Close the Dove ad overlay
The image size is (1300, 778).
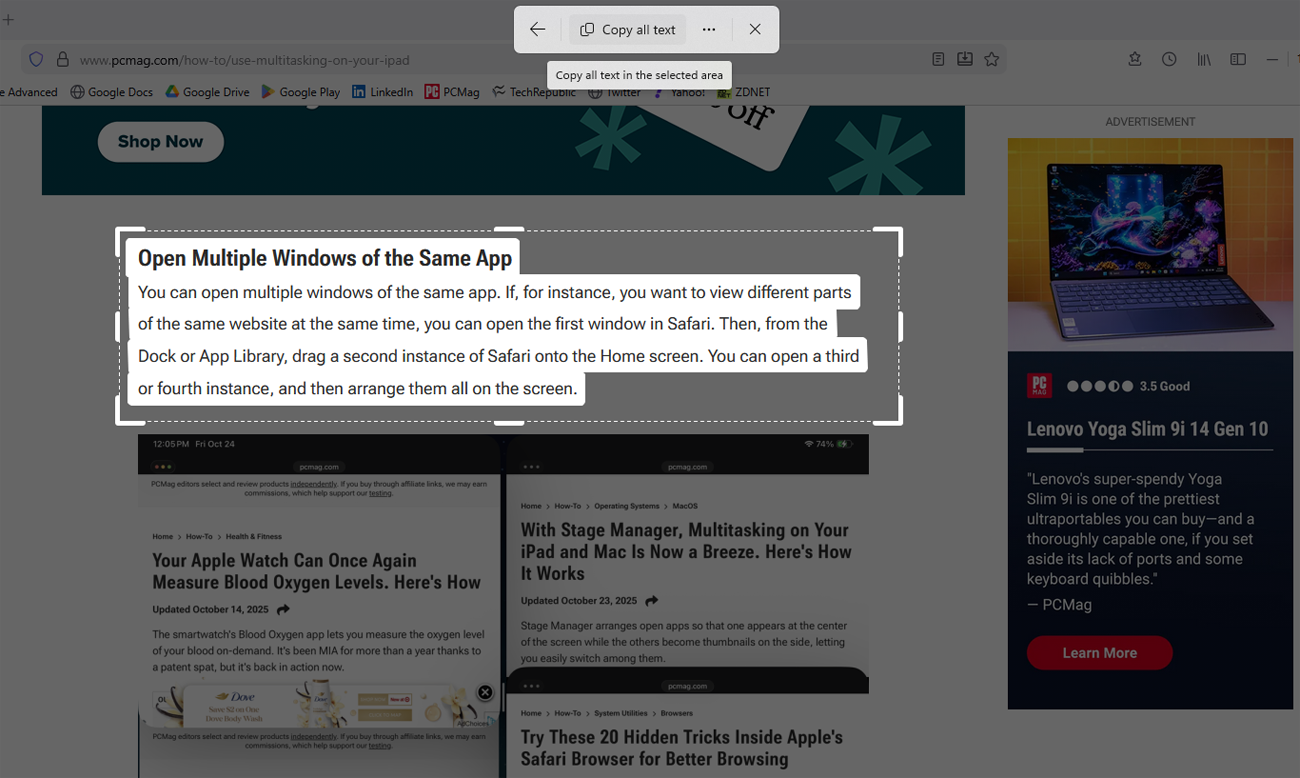tap(485, 692)
